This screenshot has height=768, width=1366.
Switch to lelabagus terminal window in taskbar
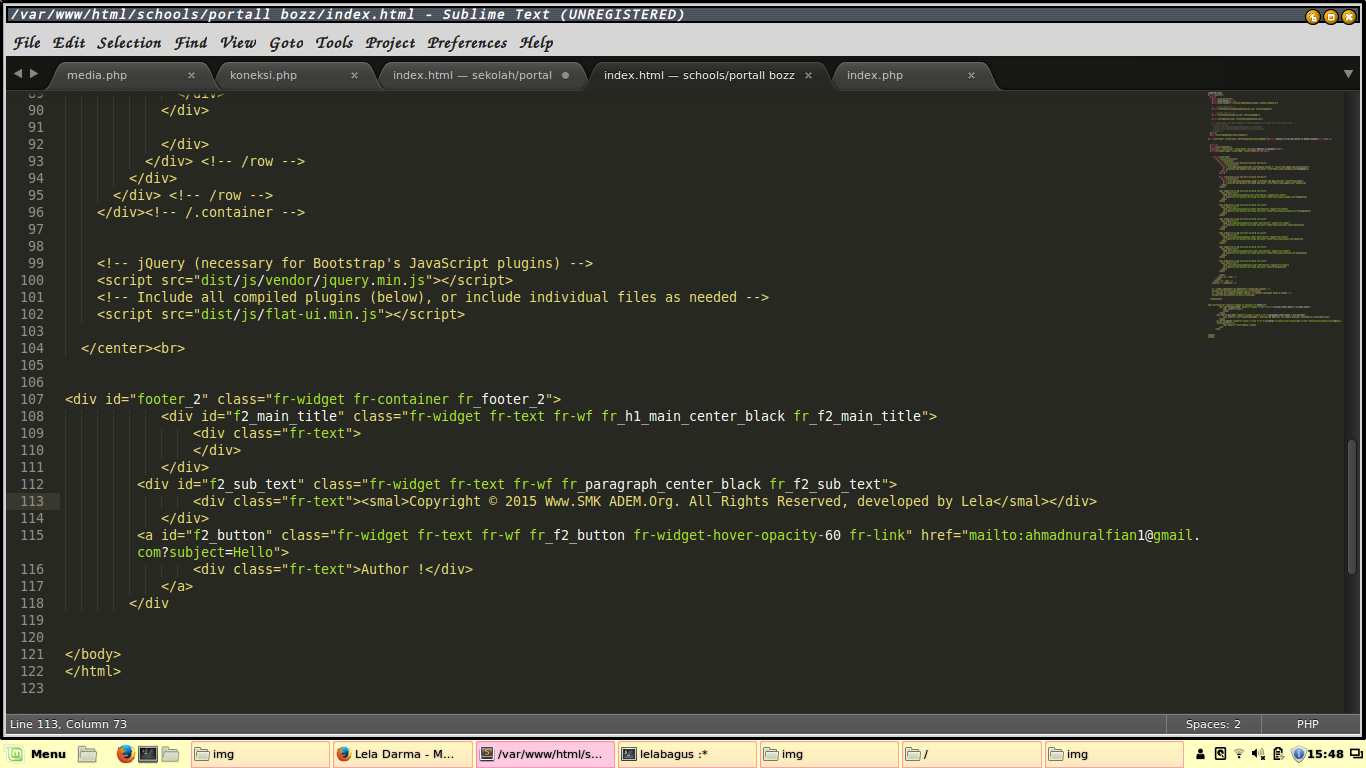click(687, 754)
